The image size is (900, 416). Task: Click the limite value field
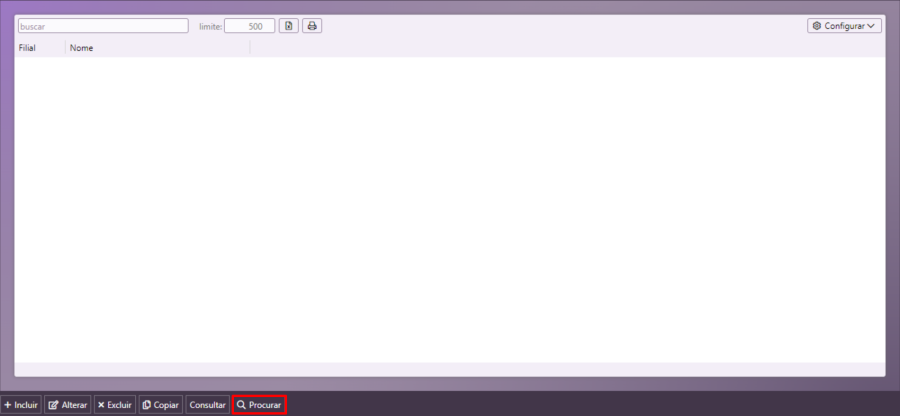tap(250, 26)
